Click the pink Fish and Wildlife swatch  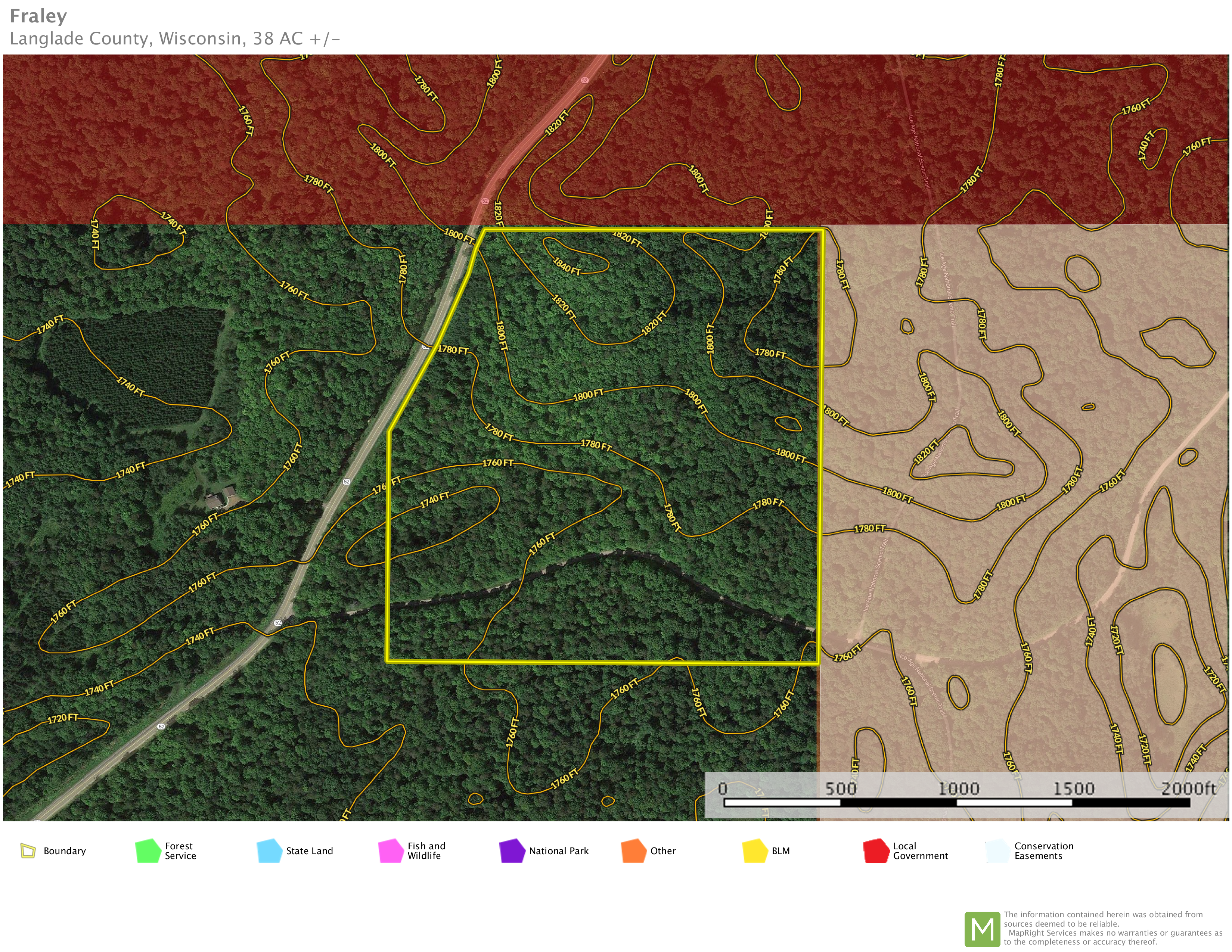click(390, 850)
